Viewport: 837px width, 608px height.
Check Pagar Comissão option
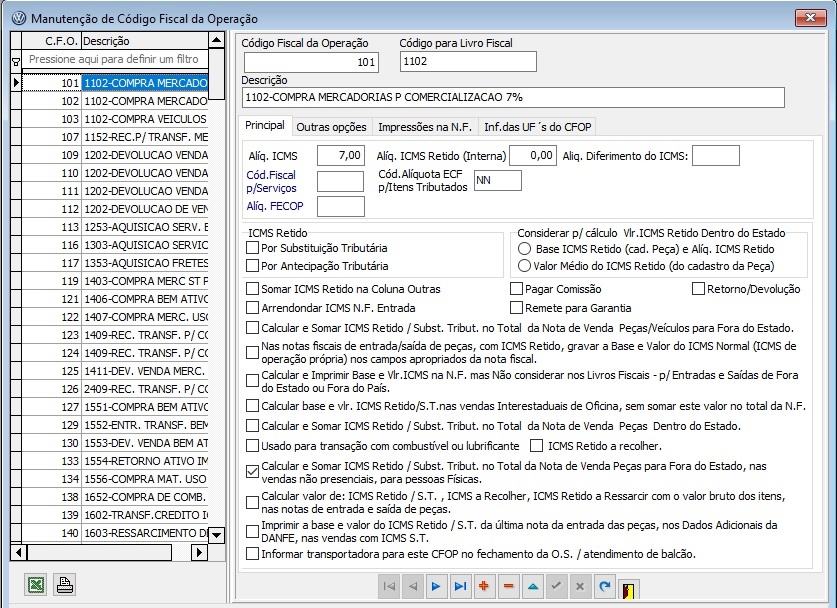516,289
